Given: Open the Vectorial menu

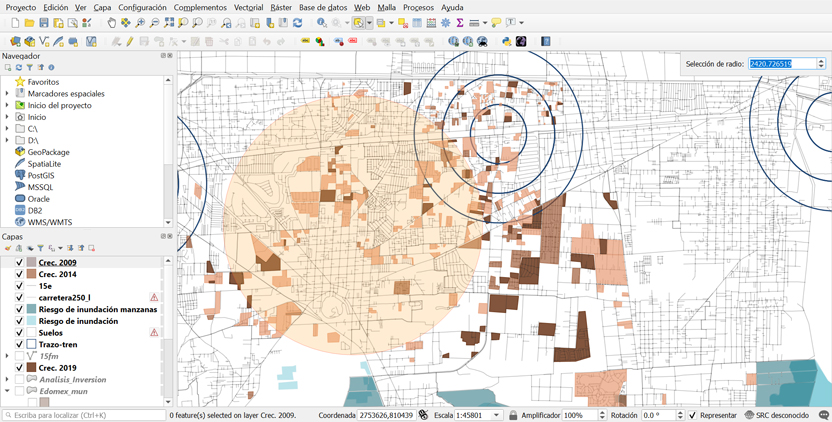Looking at the screenshot, I should 248,7.
